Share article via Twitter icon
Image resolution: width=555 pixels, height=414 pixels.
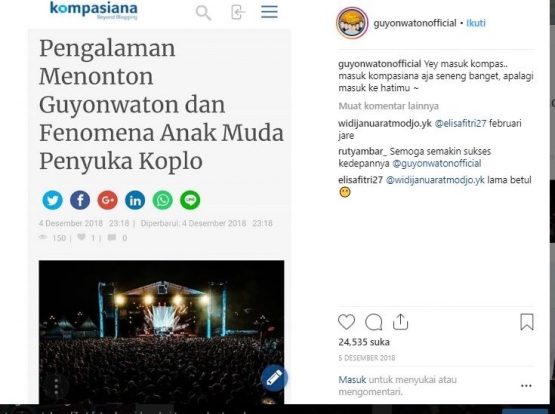pos(52,200)
